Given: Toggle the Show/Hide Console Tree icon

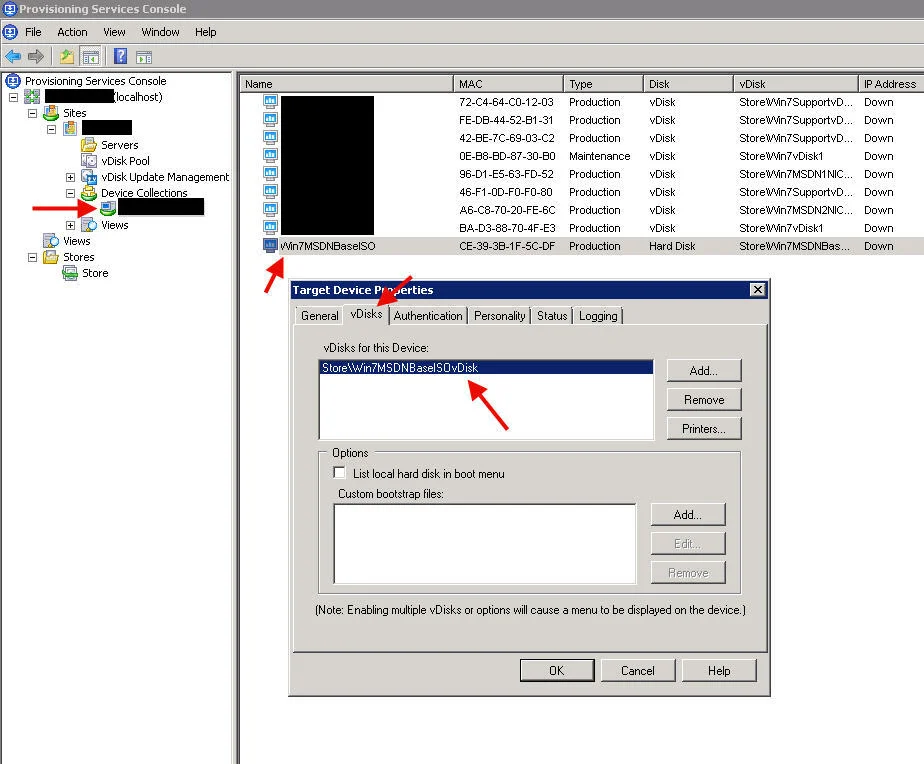Looking at the screenshot, I should pyautogui.click(x=91, y=57).
